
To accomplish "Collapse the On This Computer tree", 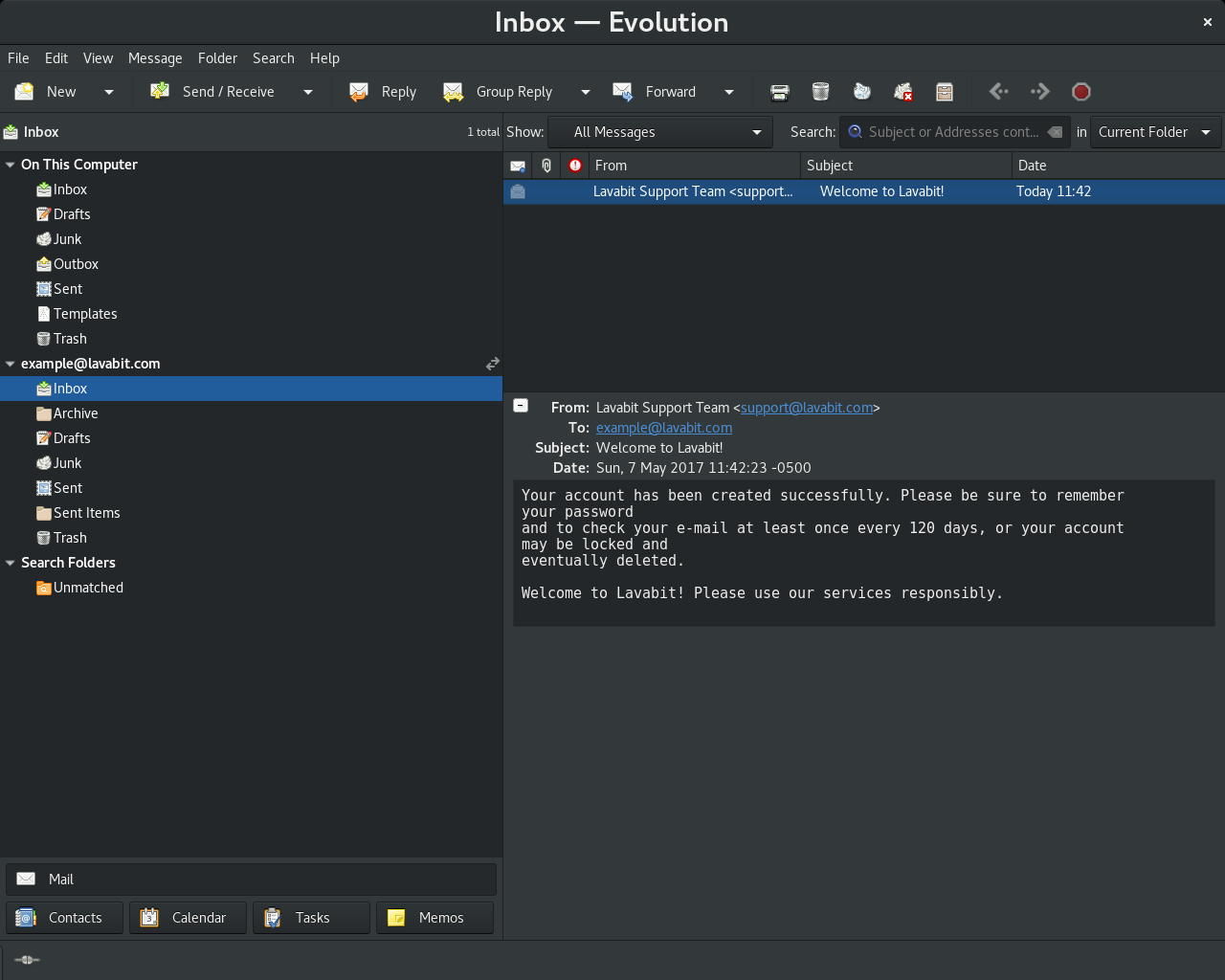I will pyautogui.click(x=11, y=165).
